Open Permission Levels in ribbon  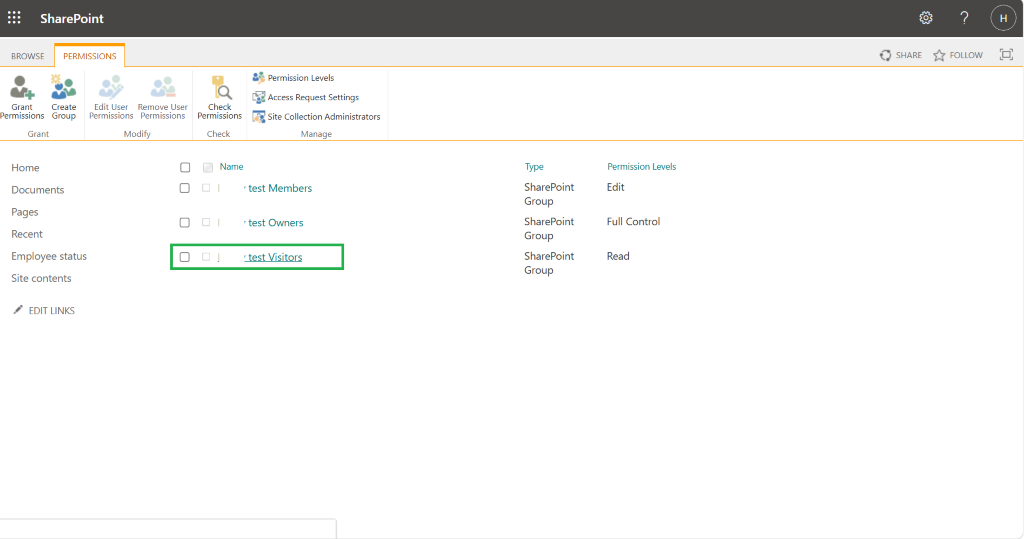pyautogui.click(x=293, y=78)
